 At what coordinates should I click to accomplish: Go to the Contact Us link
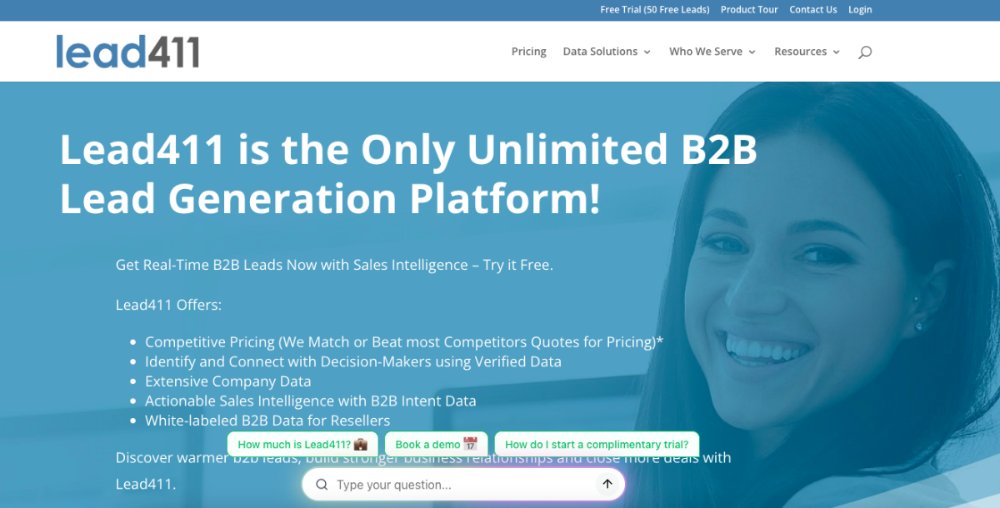coord(813,10)
